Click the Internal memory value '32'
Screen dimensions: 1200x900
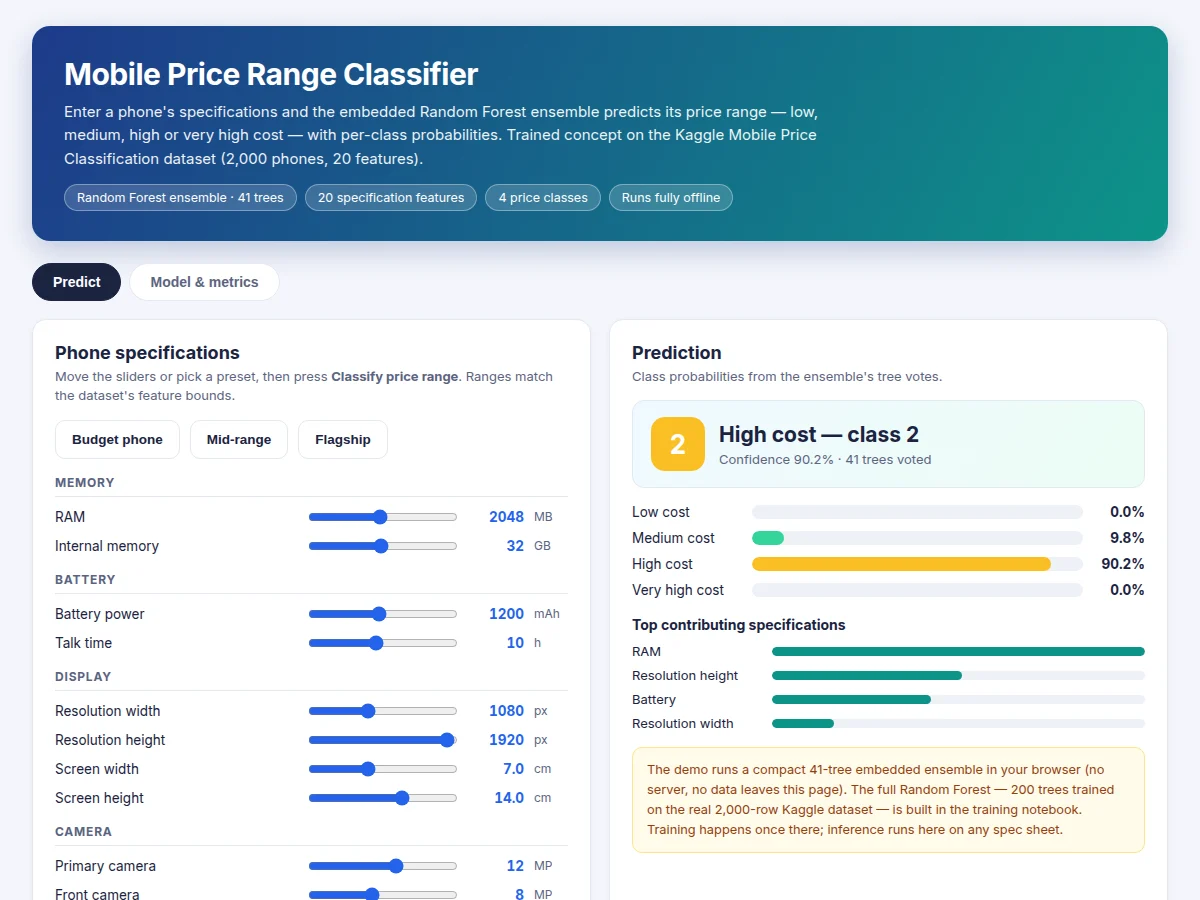[x=515, y=546]
